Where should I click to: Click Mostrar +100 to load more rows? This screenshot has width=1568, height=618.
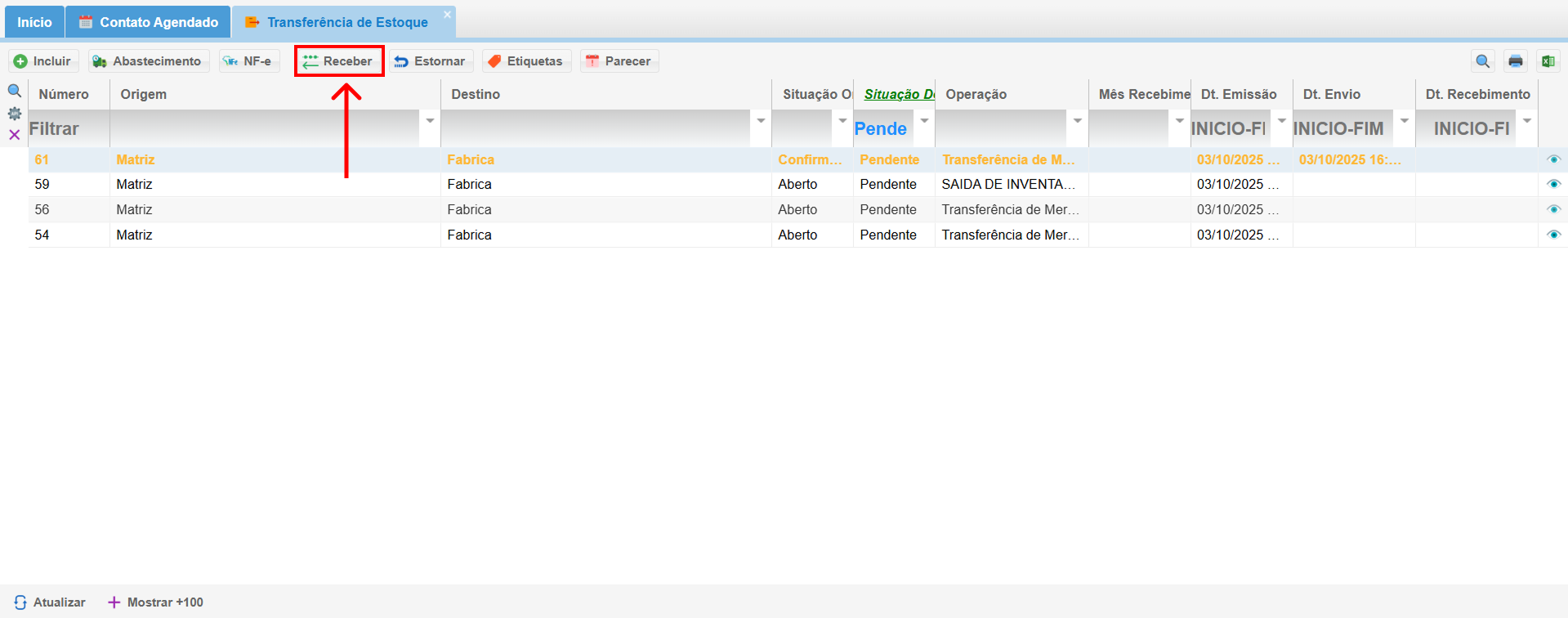point(156,602)
